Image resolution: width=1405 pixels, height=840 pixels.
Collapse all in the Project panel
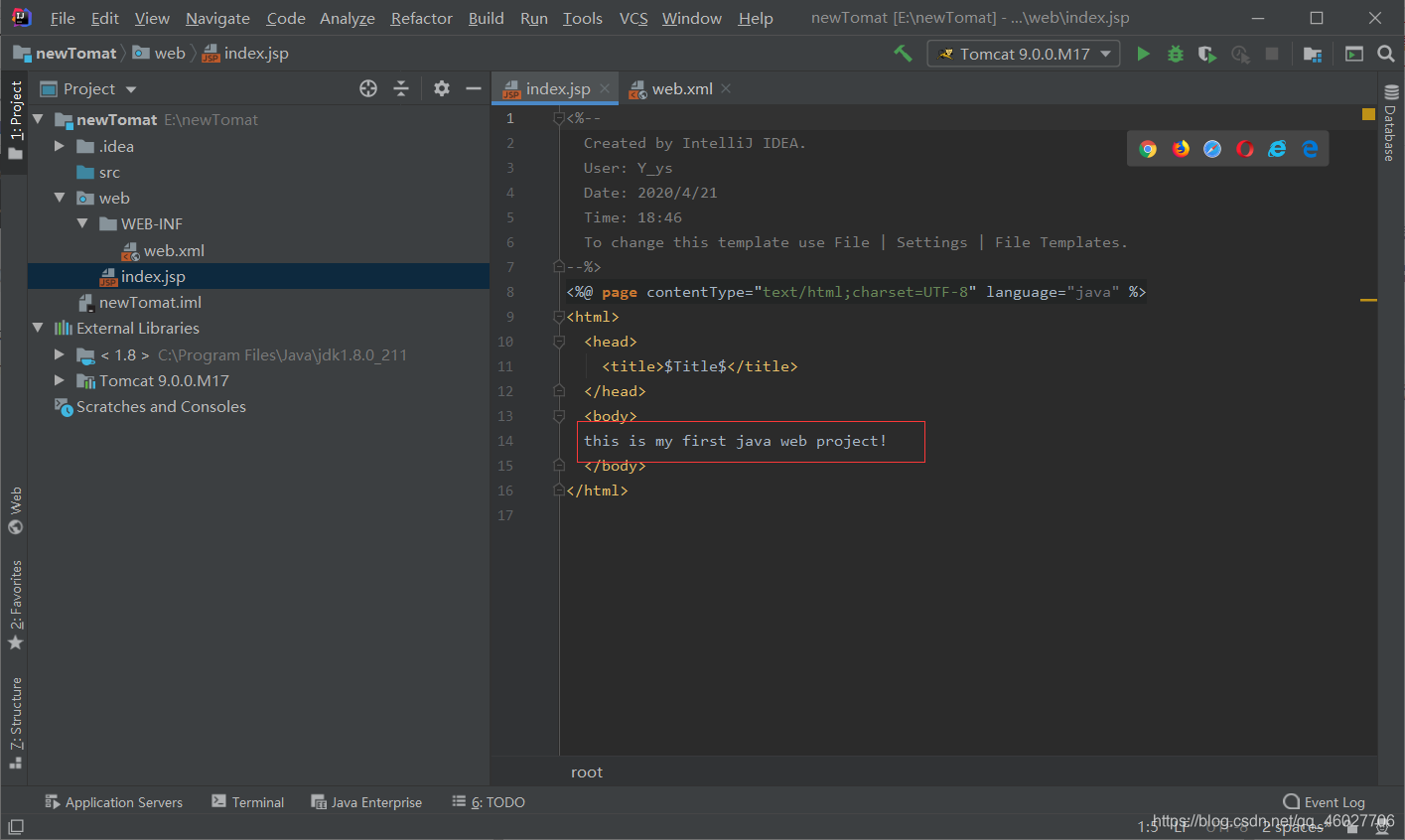coord(401,88)
